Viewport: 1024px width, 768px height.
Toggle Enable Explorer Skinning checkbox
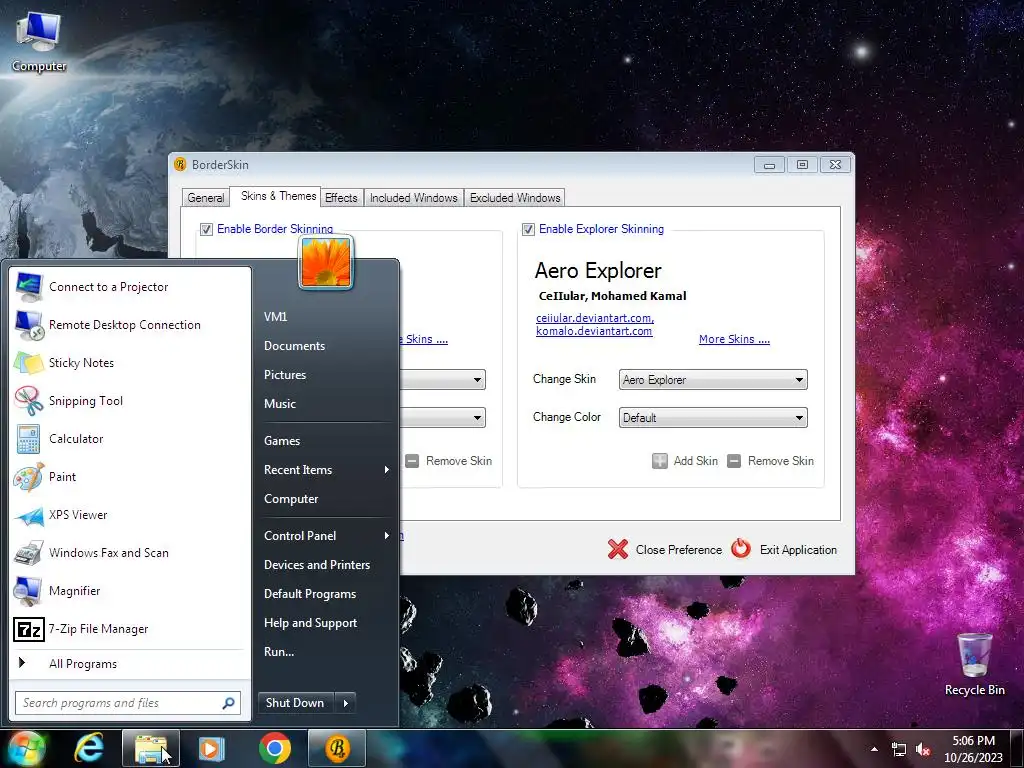[x=528, y=229]
